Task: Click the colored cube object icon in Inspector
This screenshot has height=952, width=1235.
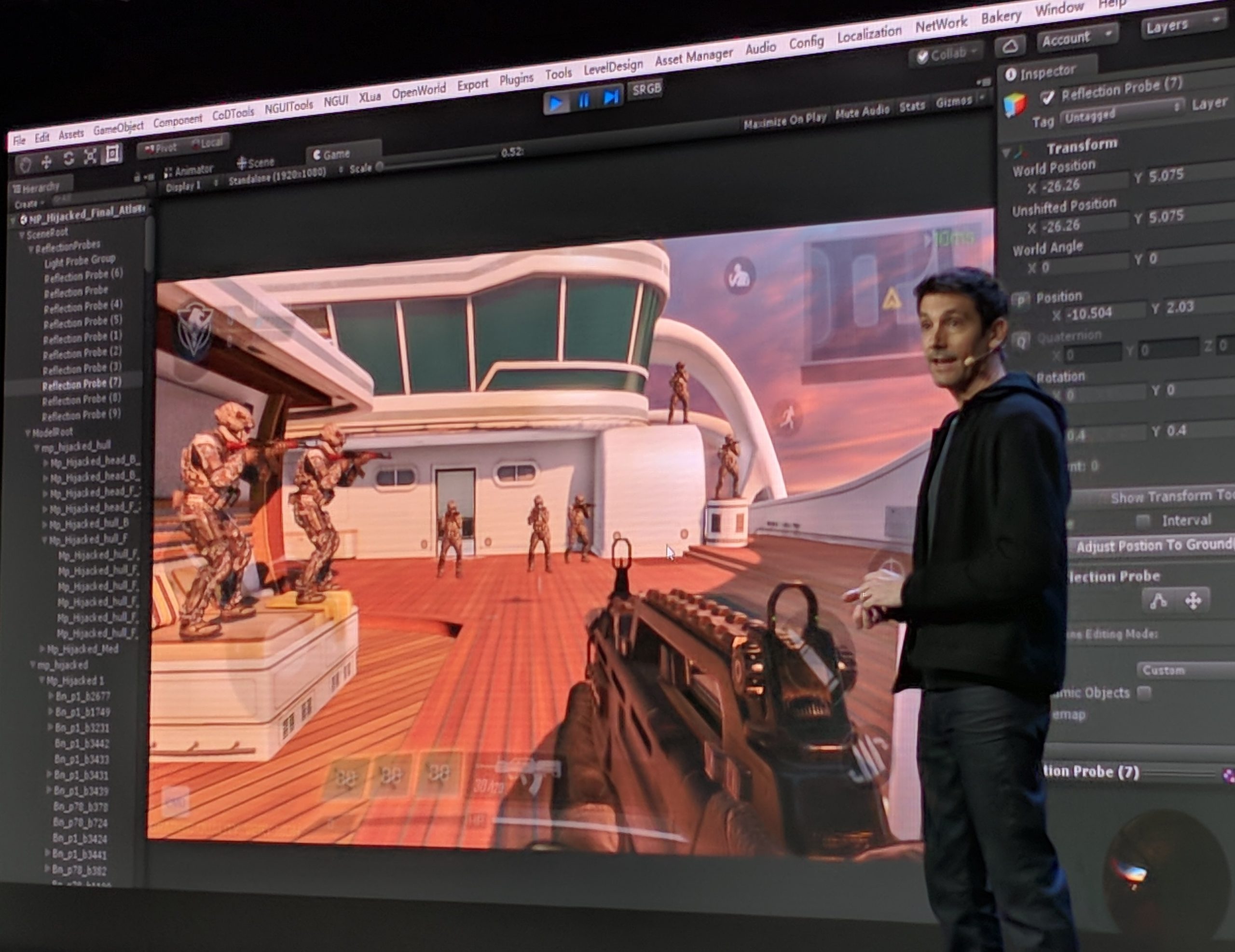Action: pyautogui.click(x=1015, y=105)
